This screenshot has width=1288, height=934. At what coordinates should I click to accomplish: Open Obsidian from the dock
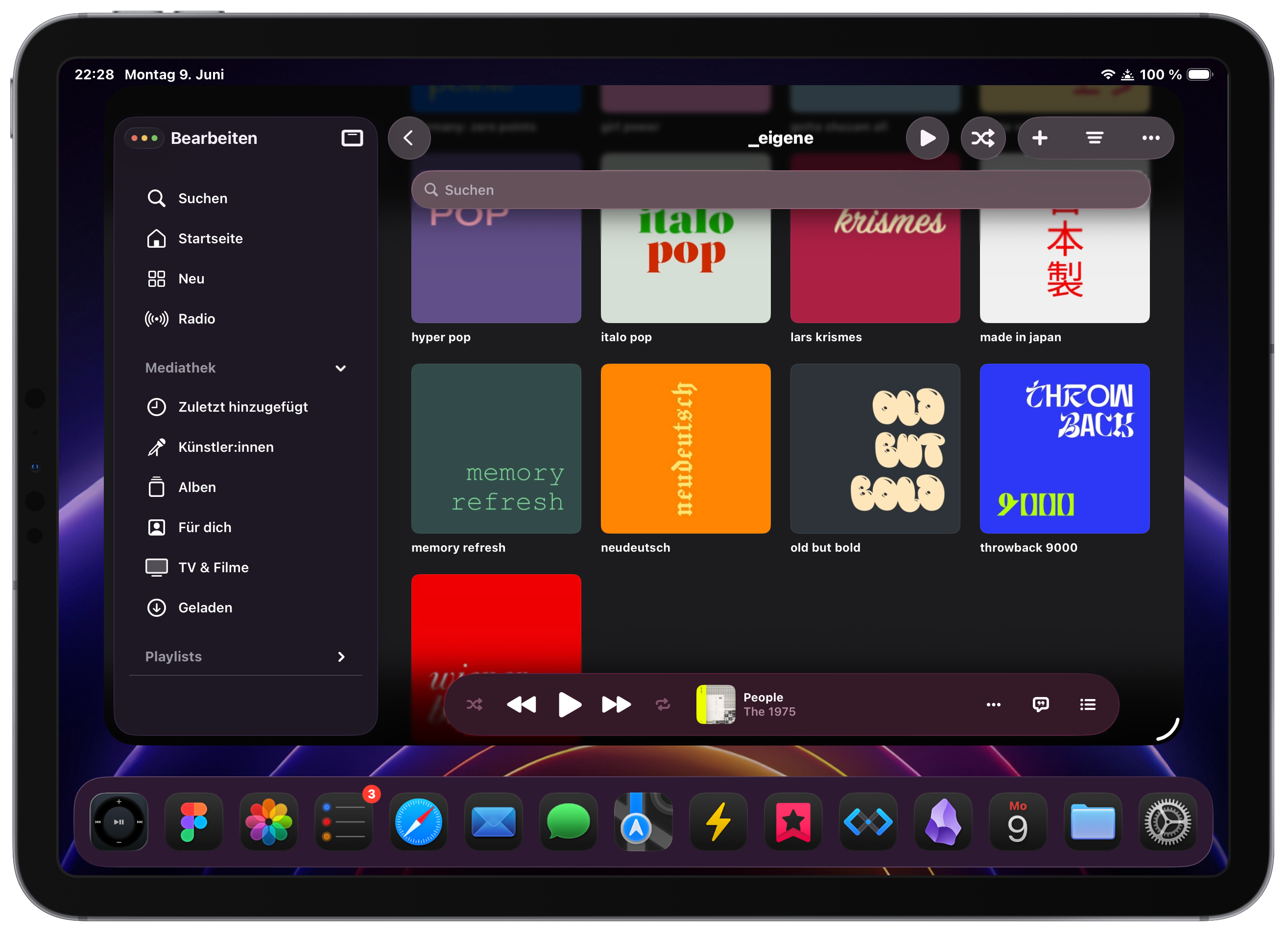[943, 821]
